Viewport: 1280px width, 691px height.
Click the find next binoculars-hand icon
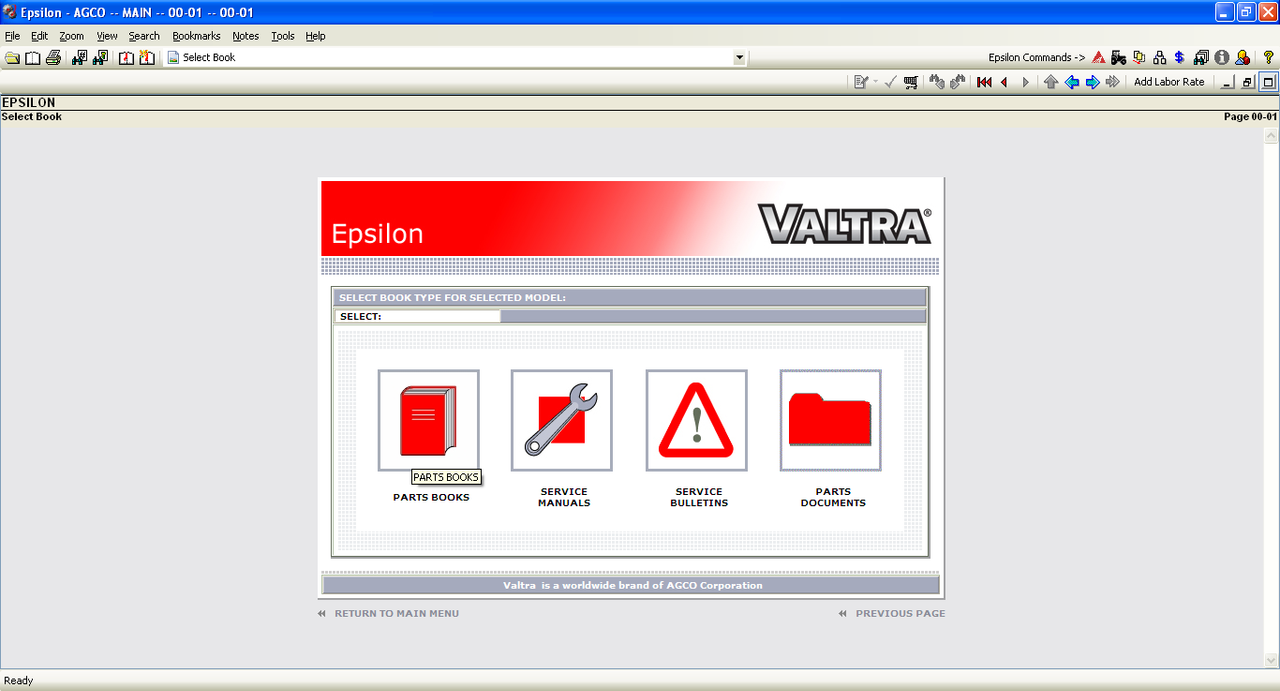click(958, 82)
